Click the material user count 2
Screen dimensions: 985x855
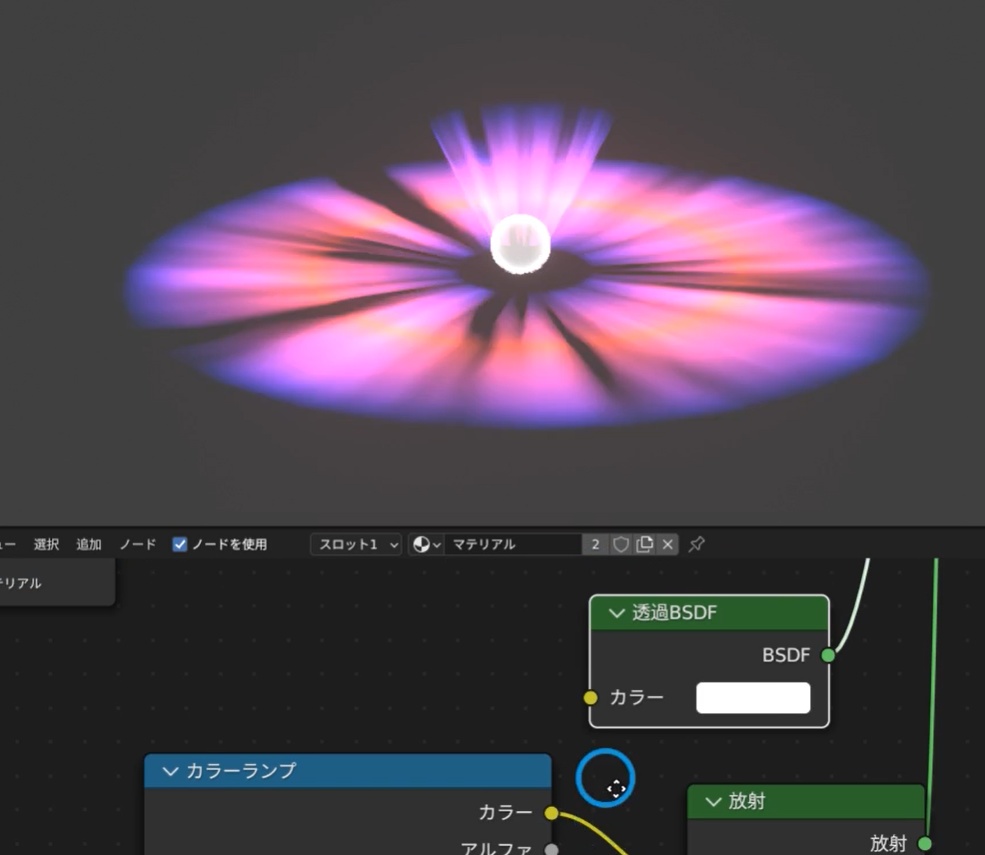pos(595,544)
